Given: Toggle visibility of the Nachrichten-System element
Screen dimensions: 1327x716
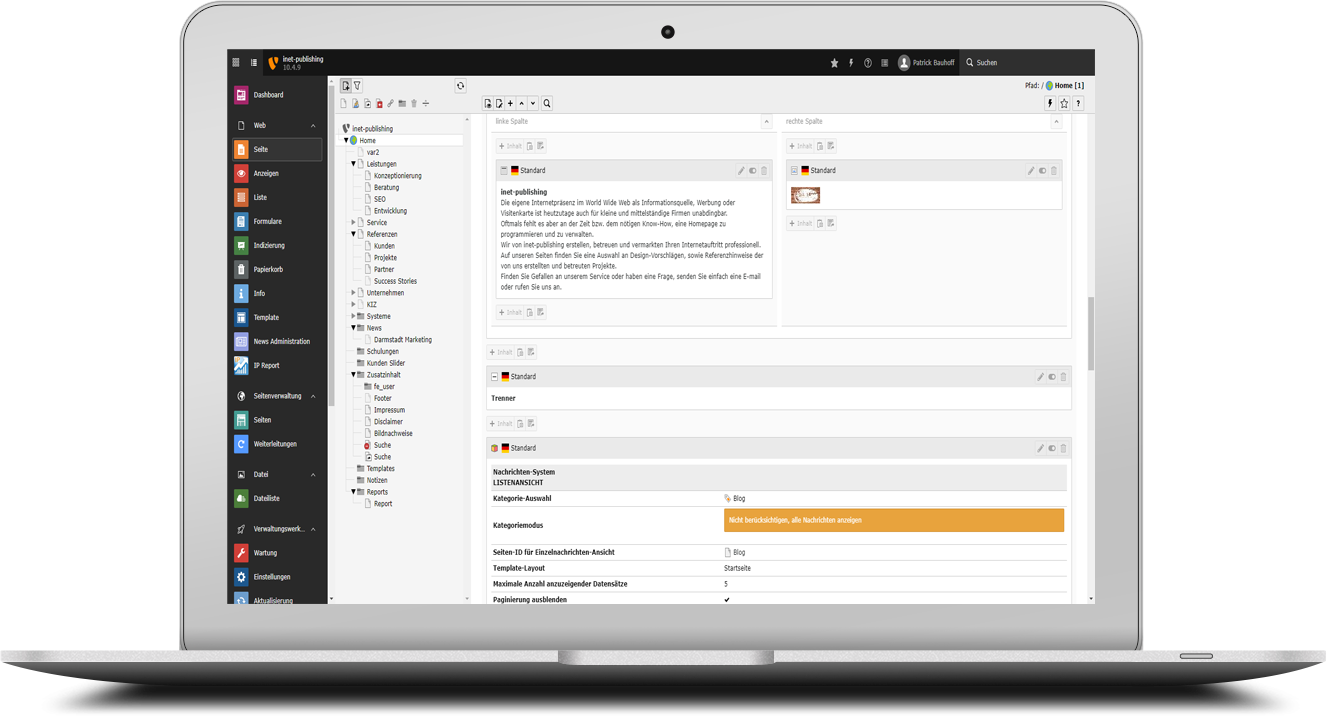Looking at the screenshot, I should pos(1052,449).
